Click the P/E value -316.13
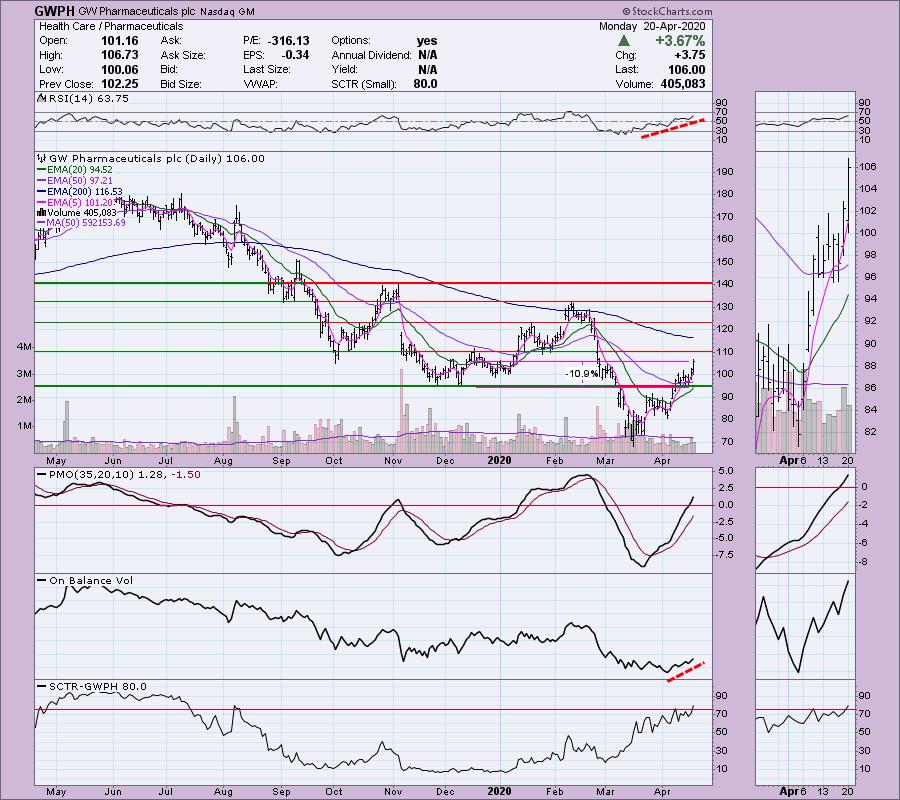 [x=288, y=41]
